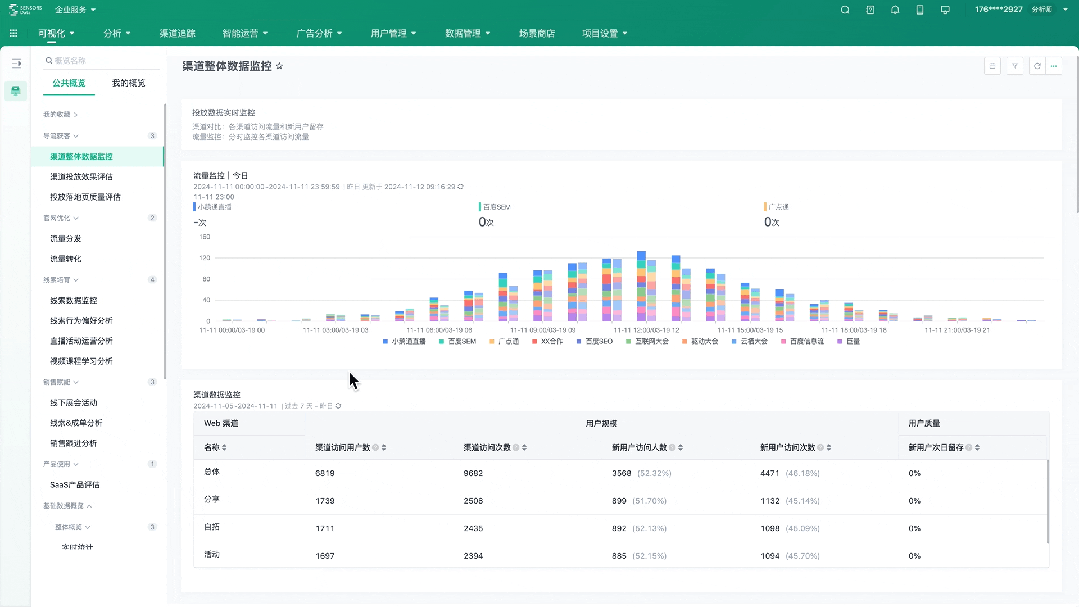This screenshot has height=607, width=1079.
Task: Open 场景商店 in top navigation
Action: (x=537, y=33)
